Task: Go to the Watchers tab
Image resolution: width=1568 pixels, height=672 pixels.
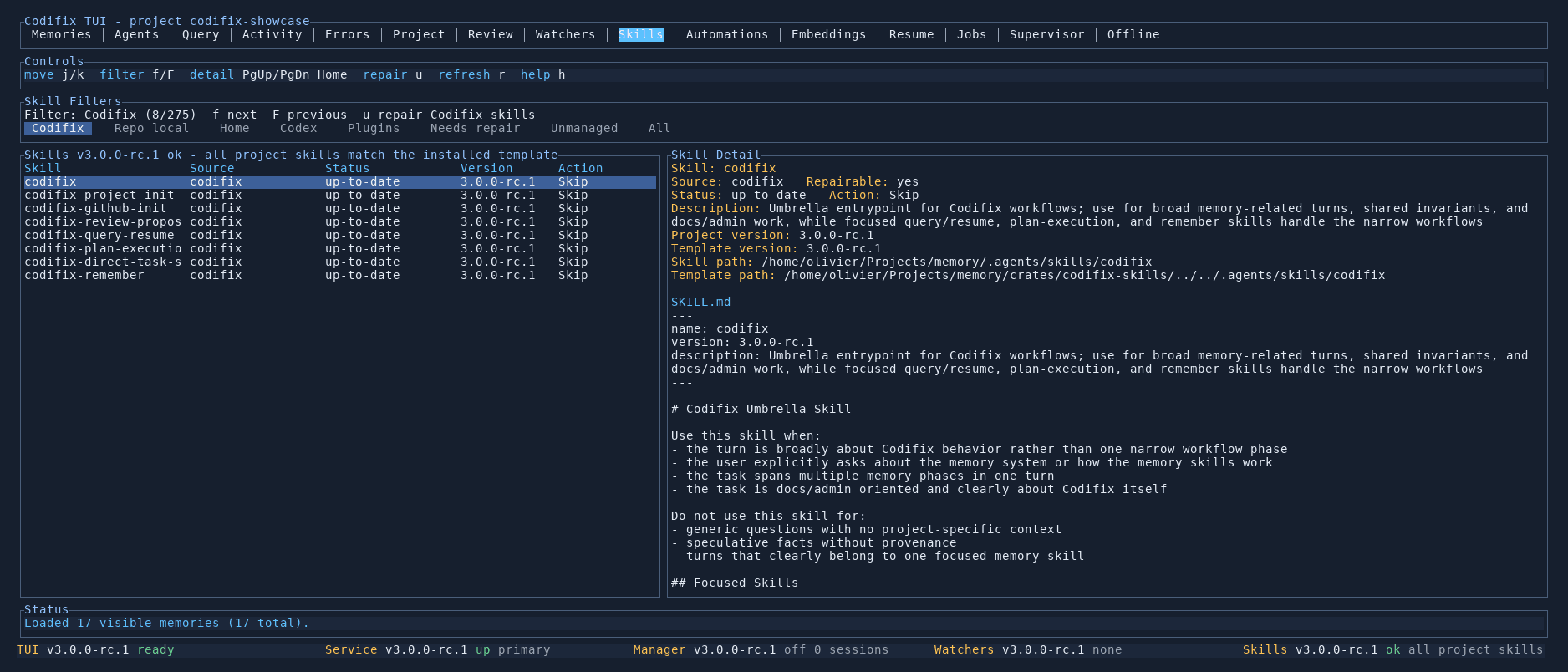Action: coord(565,34)
